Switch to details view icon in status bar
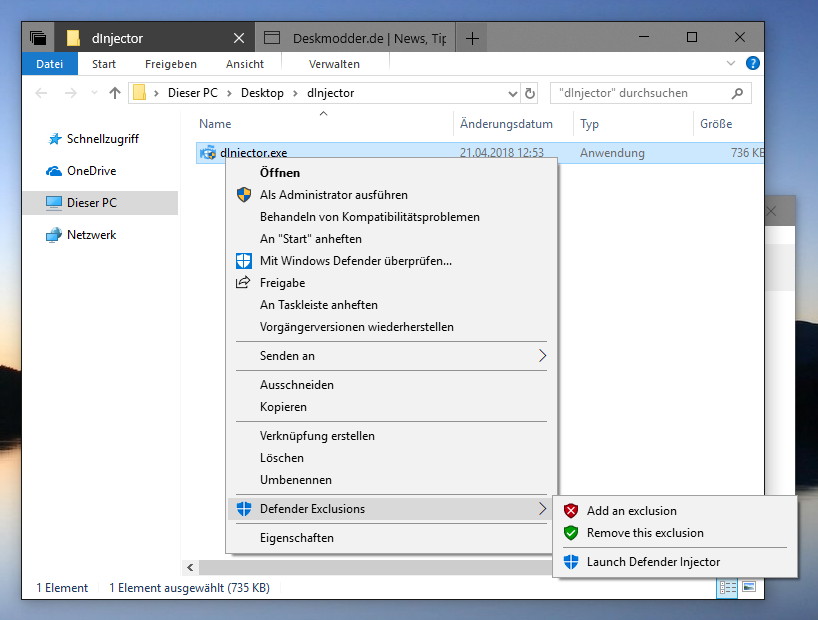 click(727, 588)
